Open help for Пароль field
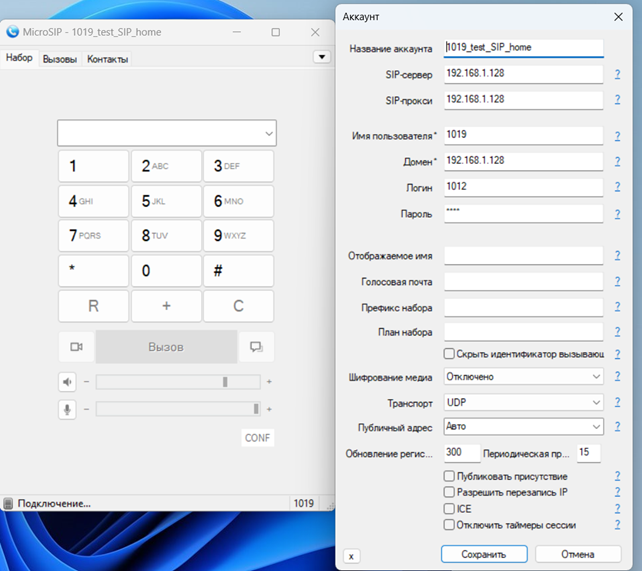 617,214
